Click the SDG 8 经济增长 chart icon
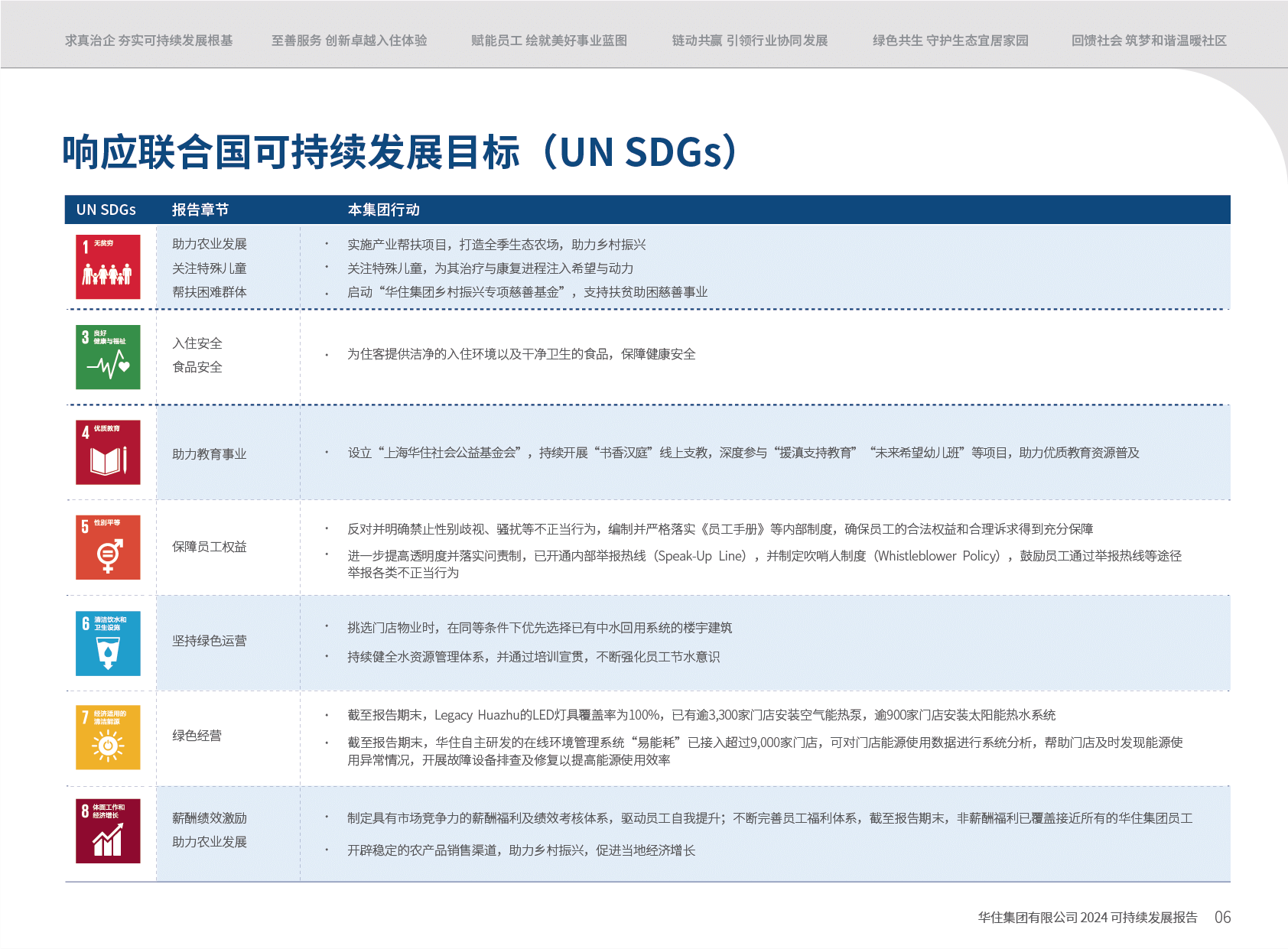1288x949 pixels. point(108,831)
